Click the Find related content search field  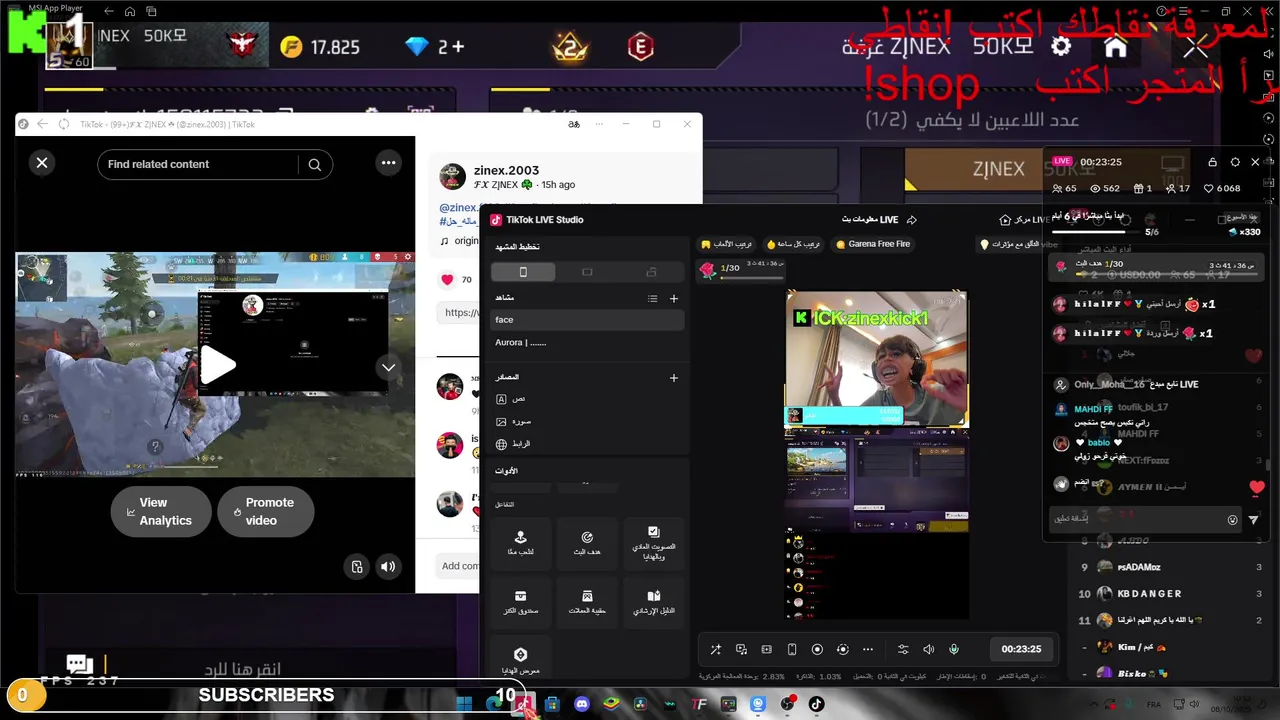click(198, 164)
